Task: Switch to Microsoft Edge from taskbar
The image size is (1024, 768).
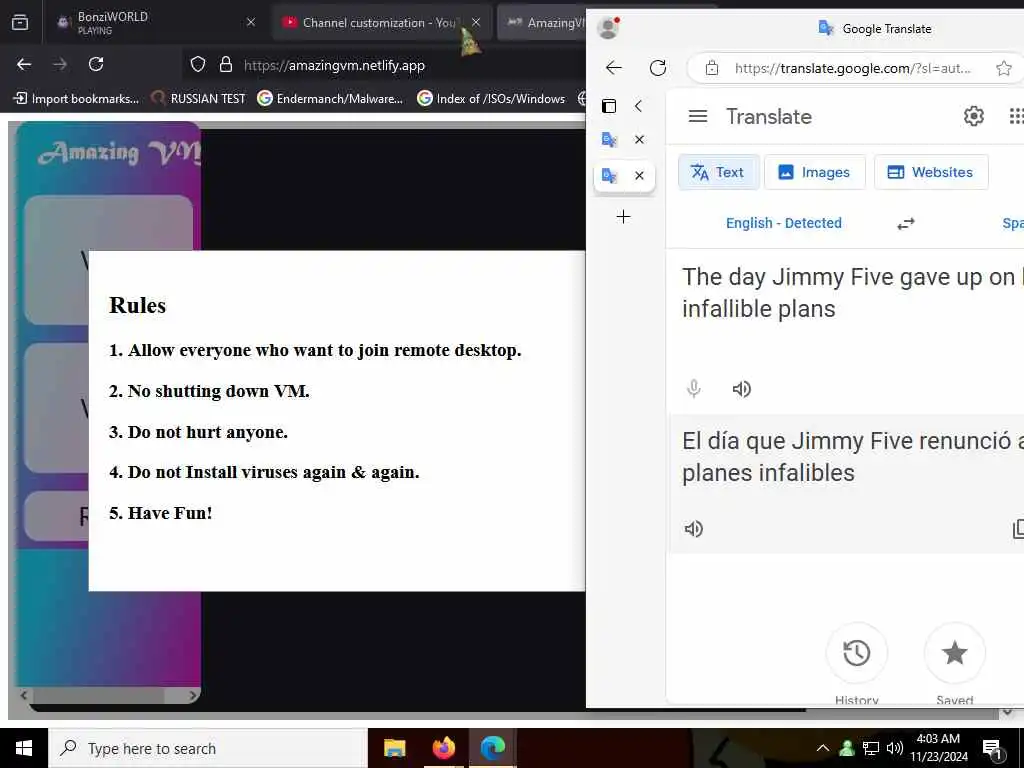Action: pyautogui.click(x=493, y=748)
